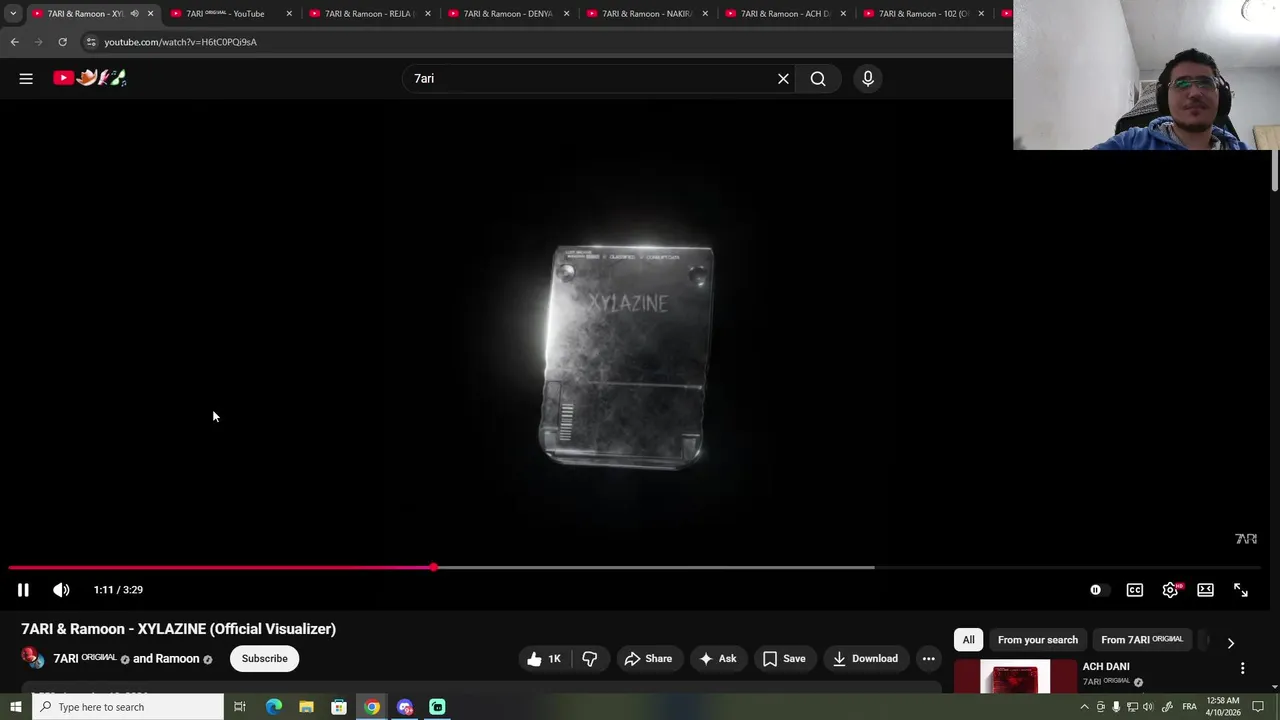
Task: Reload the YouTube page
Action: pyautogui.click(x=62, y=42)
